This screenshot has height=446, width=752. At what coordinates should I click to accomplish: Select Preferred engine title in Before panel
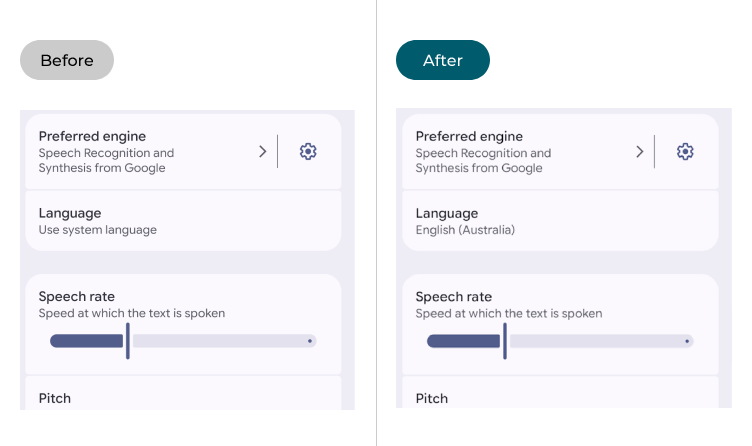point(92,136)
